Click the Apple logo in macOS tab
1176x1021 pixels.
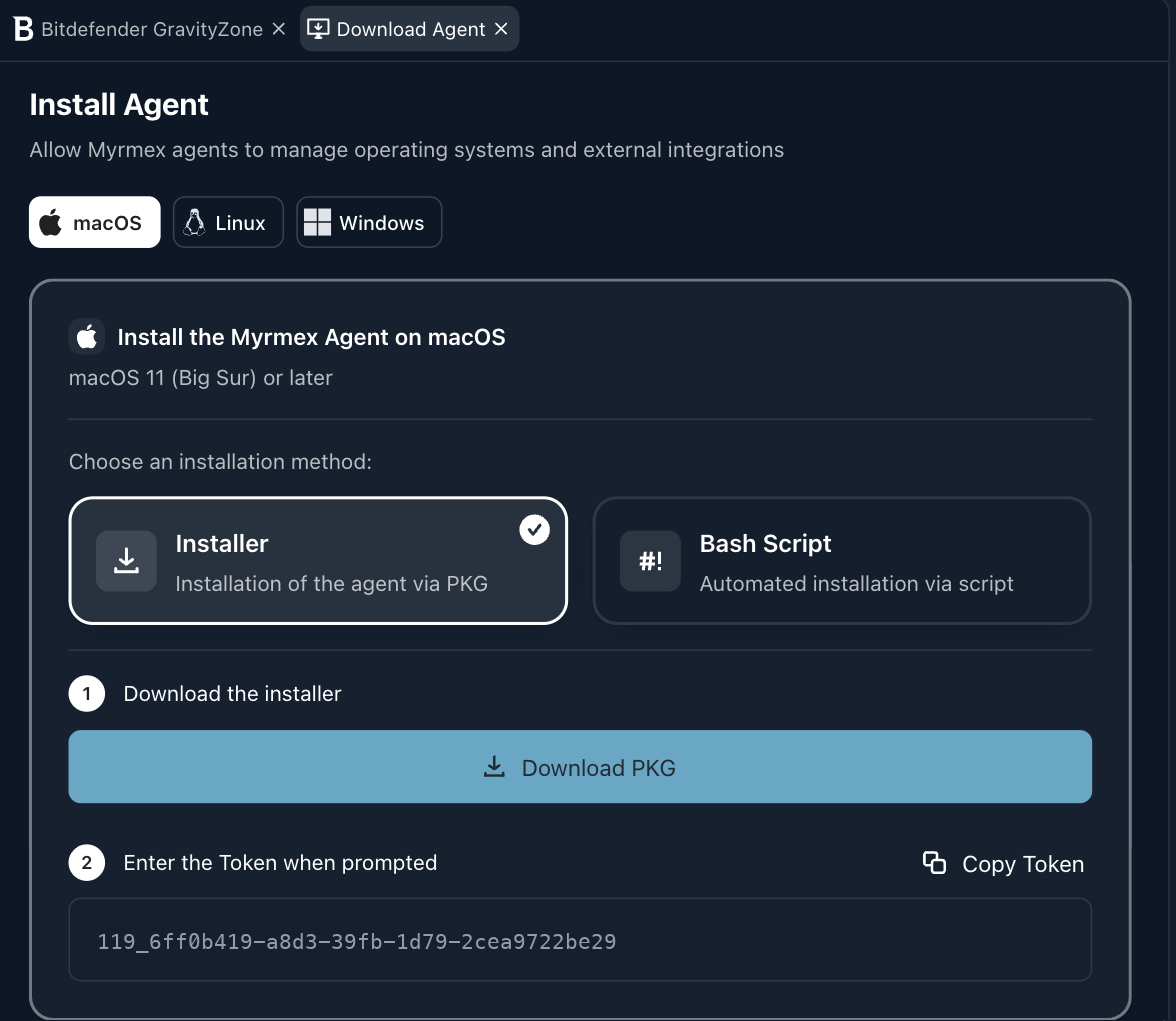pyautogui.click(x=50, y=222)
